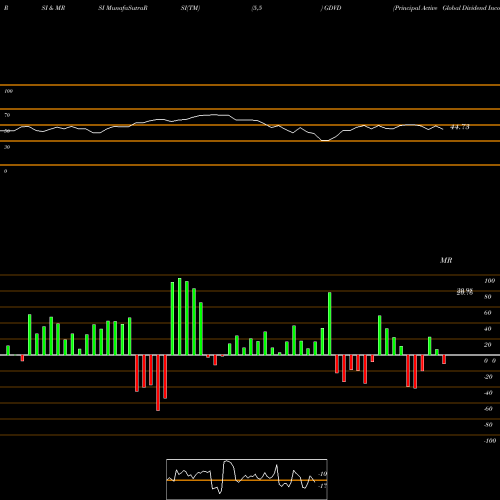Click the MR axis label 20
Viewport: 500px width, 500px height.
point(488,345)
